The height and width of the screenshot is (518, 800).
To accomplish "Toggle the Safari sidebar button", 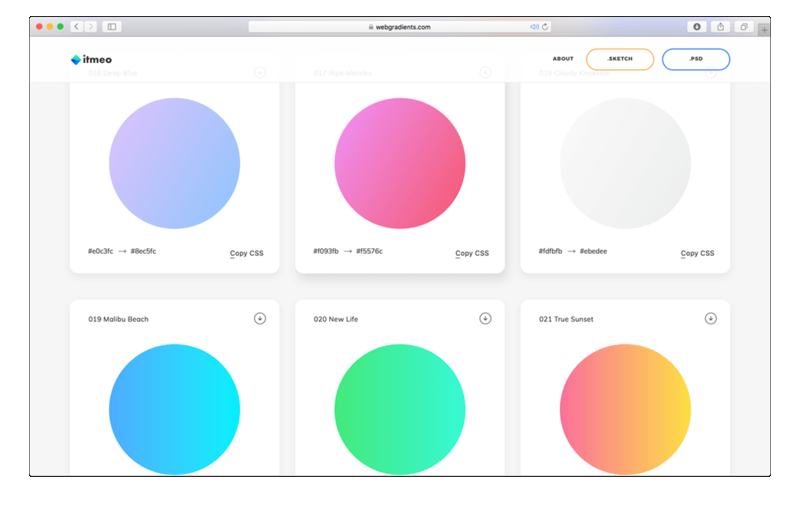I will (111, 27).
